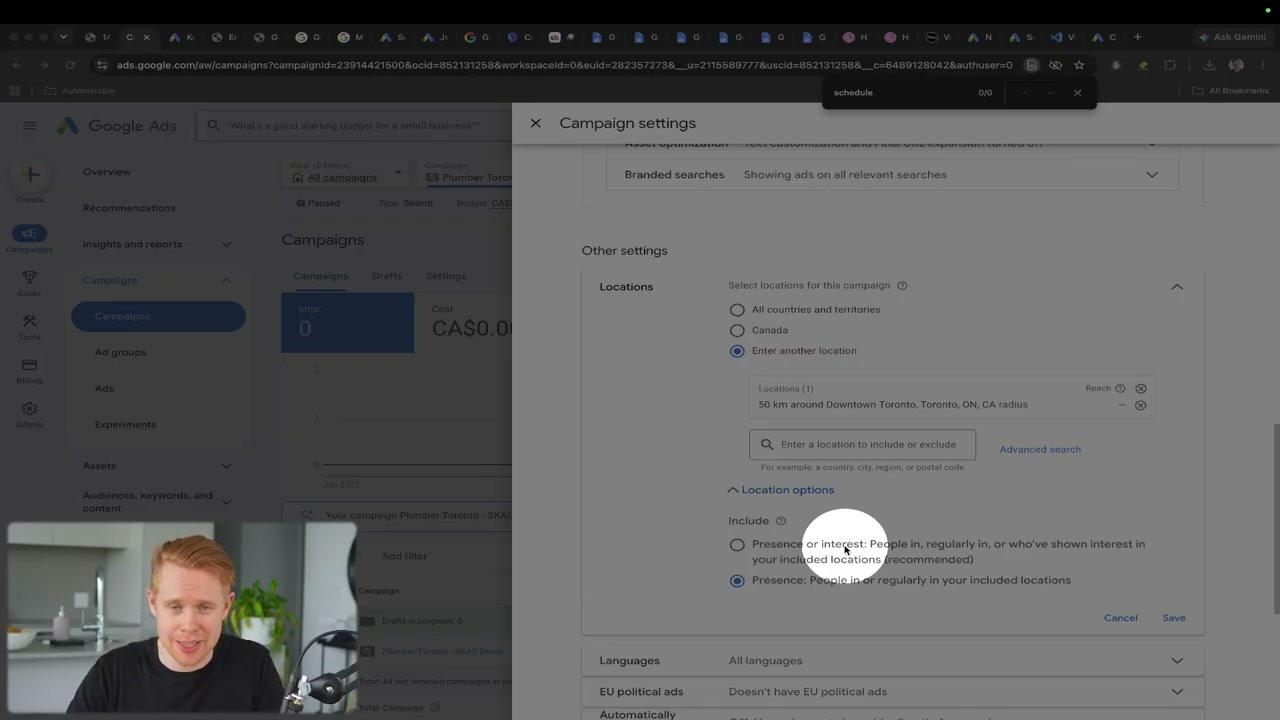Select All countries and territories radio

(x=737, y=310)
